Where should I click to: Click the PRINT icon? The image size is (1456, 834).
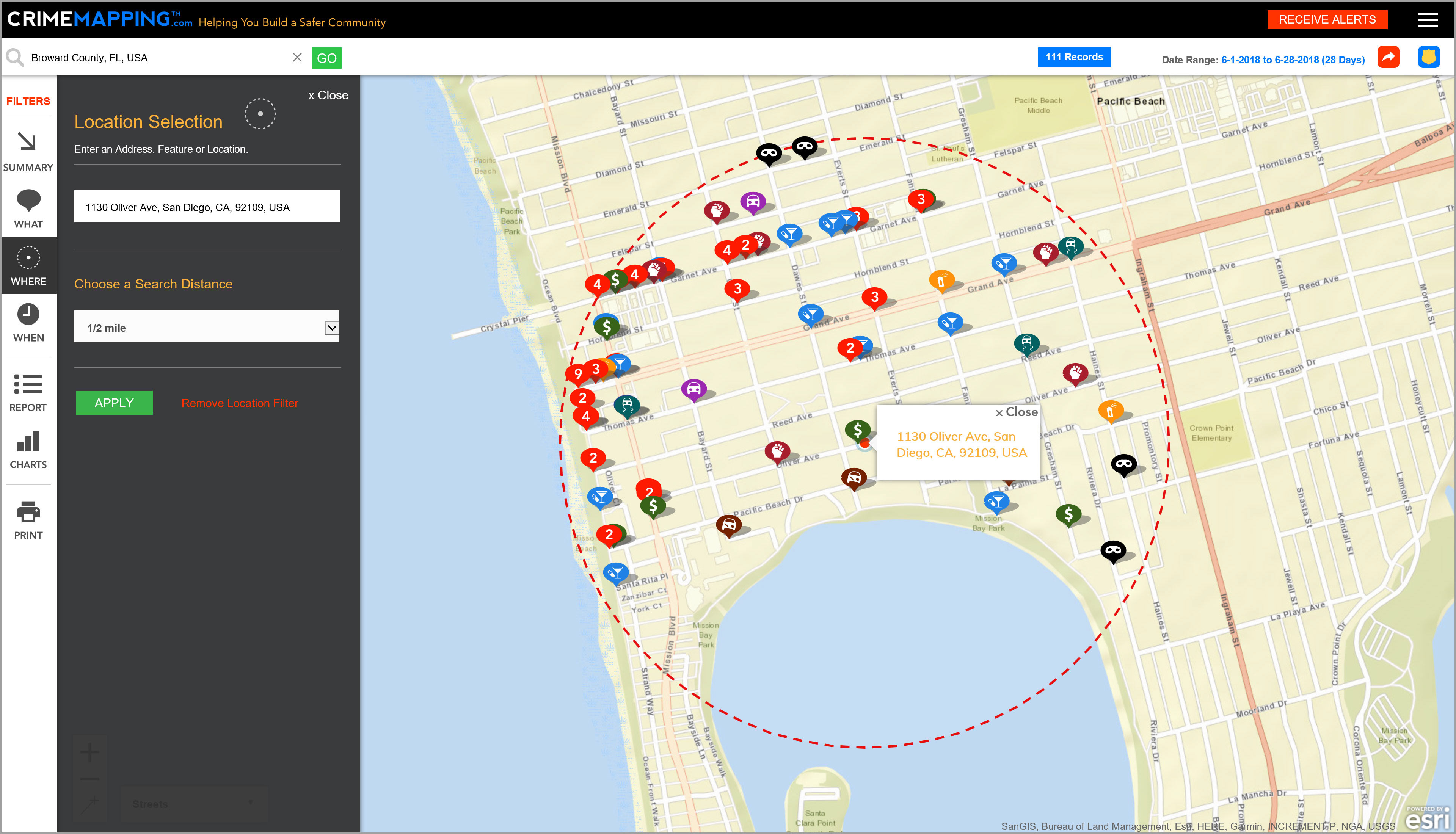tap(28, 520)
